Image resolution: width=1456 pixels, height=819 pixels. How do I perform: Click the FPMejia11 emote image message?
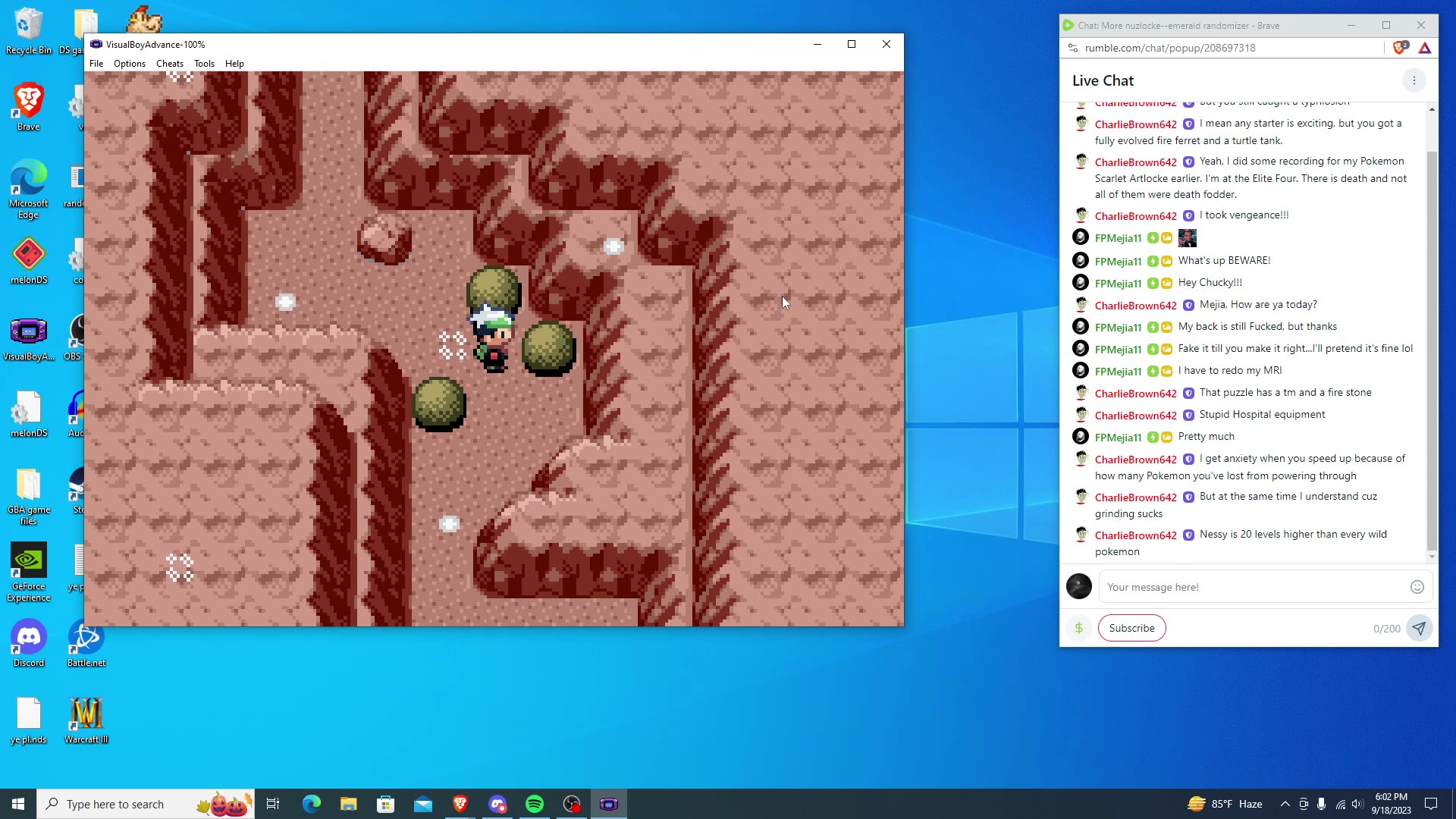click(1188, 238)
